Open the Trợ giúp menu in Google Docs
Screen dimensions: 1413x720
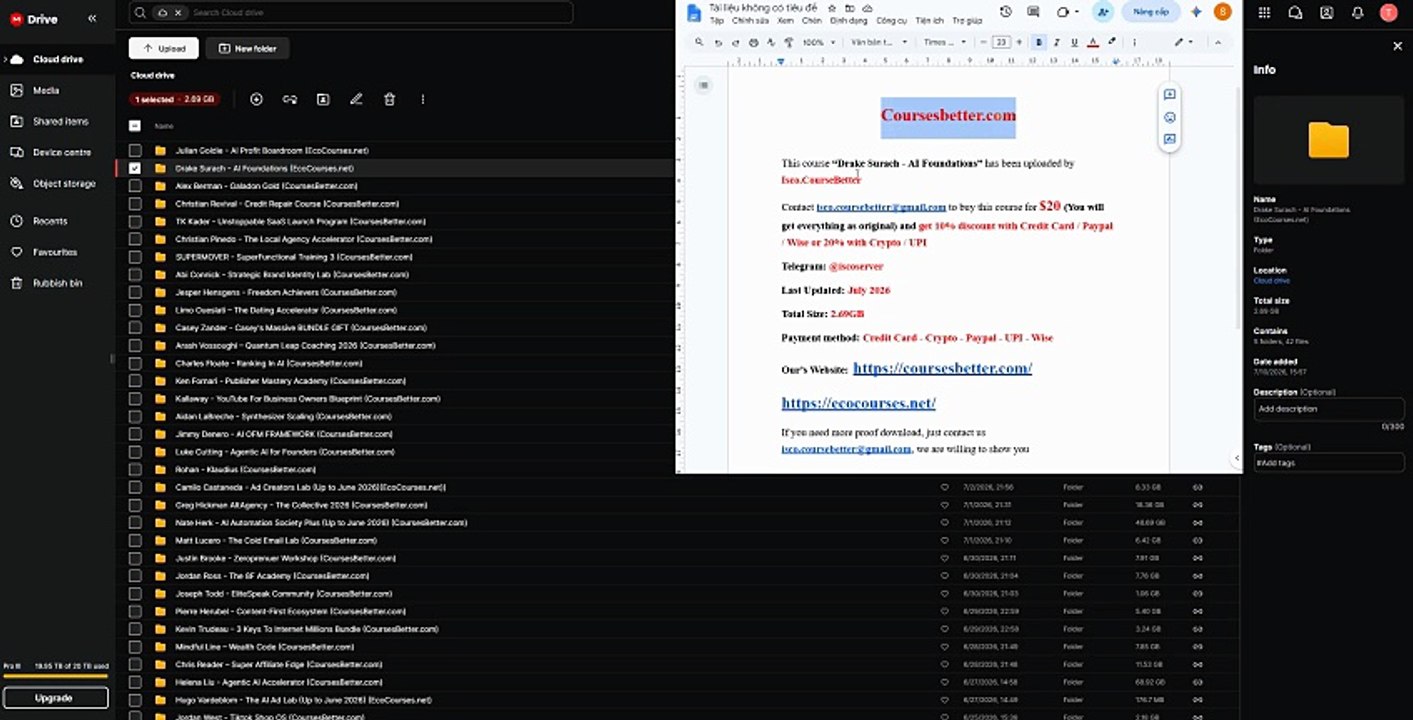click(x=967, y=20)
